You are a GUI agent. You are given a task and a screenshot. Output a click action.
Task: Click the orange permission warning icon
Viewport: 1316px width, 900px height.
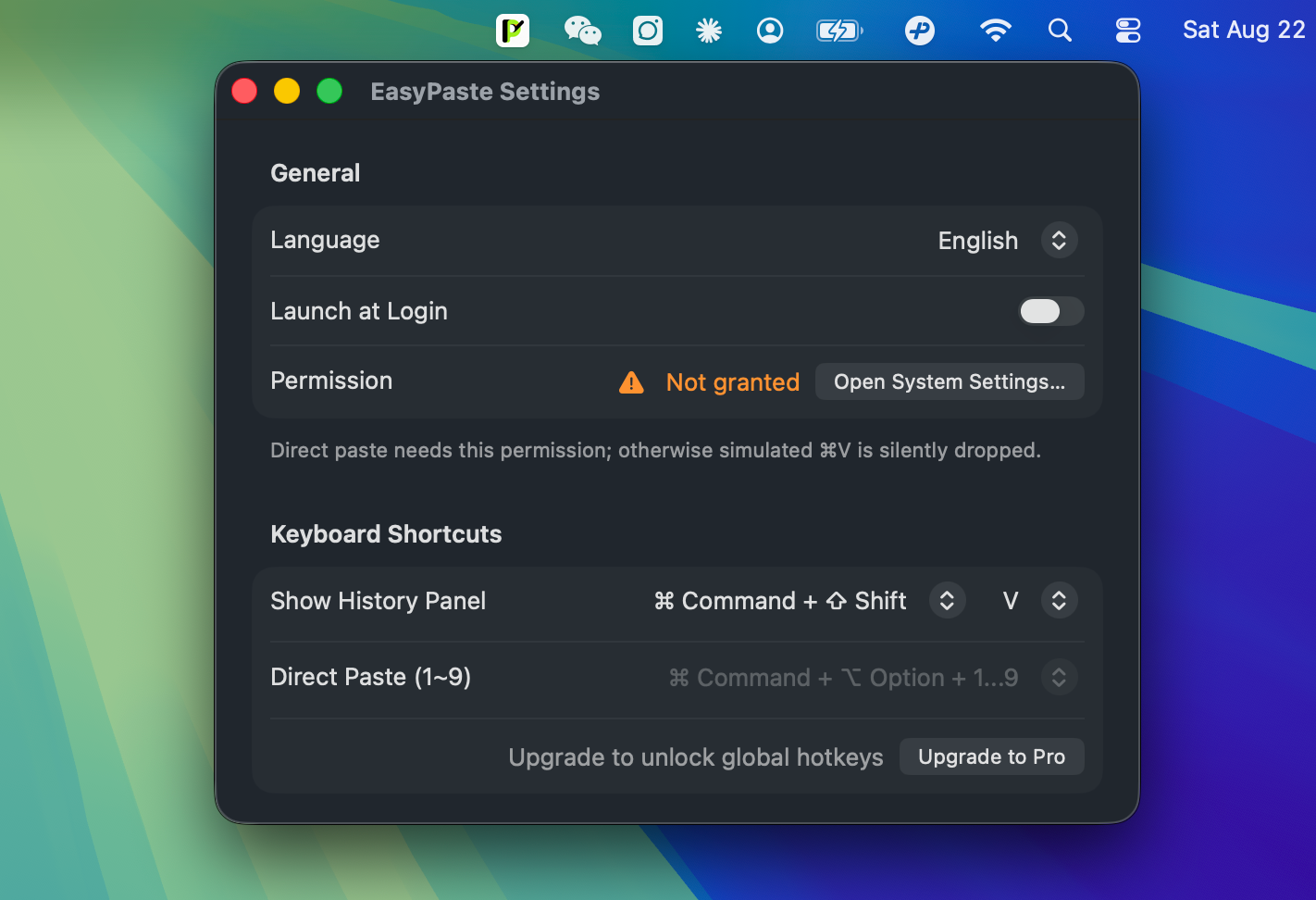[x=631, y=381]
